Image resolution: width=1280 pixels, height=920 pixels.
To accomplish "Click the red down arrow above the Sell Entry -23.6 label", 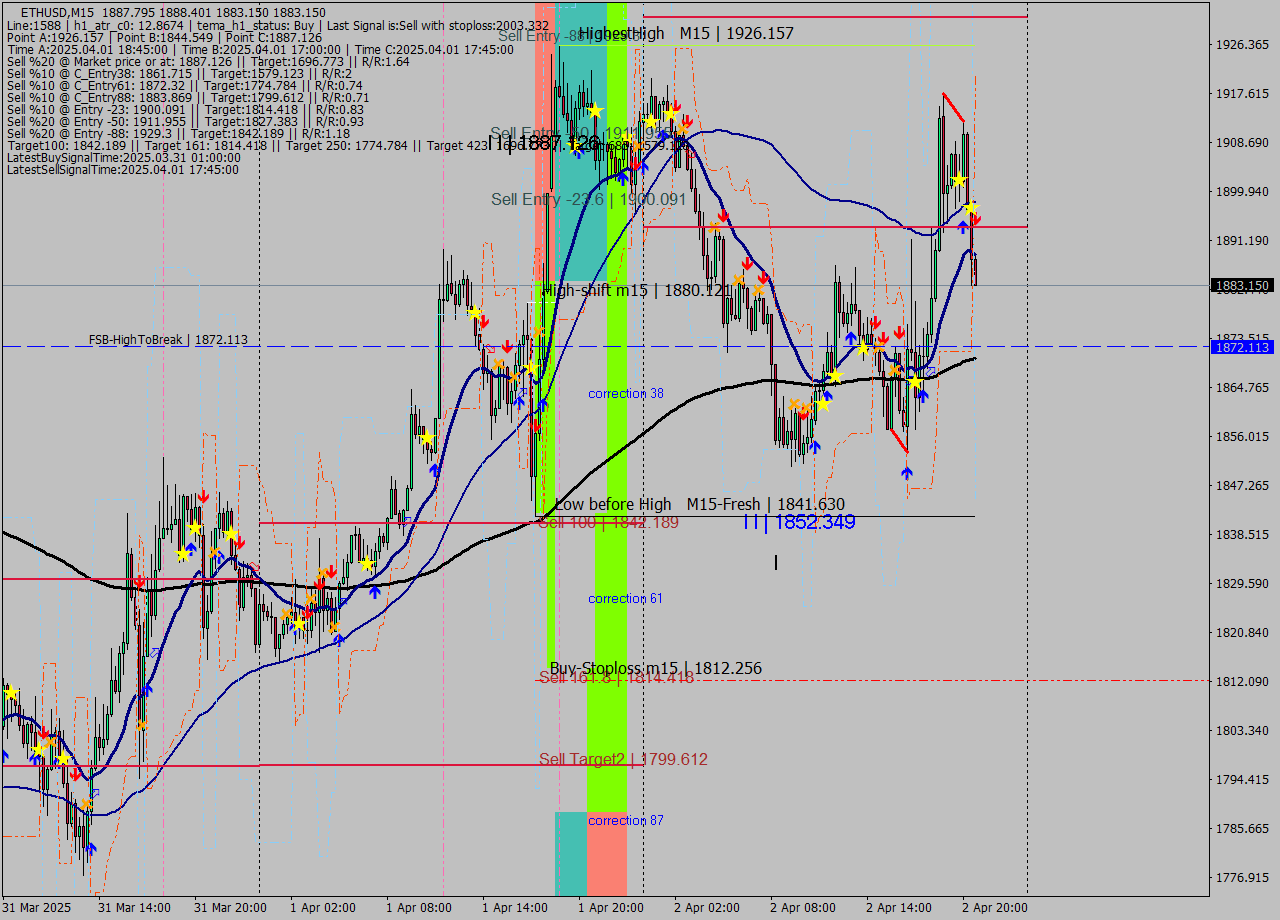I will pos(637,163).
